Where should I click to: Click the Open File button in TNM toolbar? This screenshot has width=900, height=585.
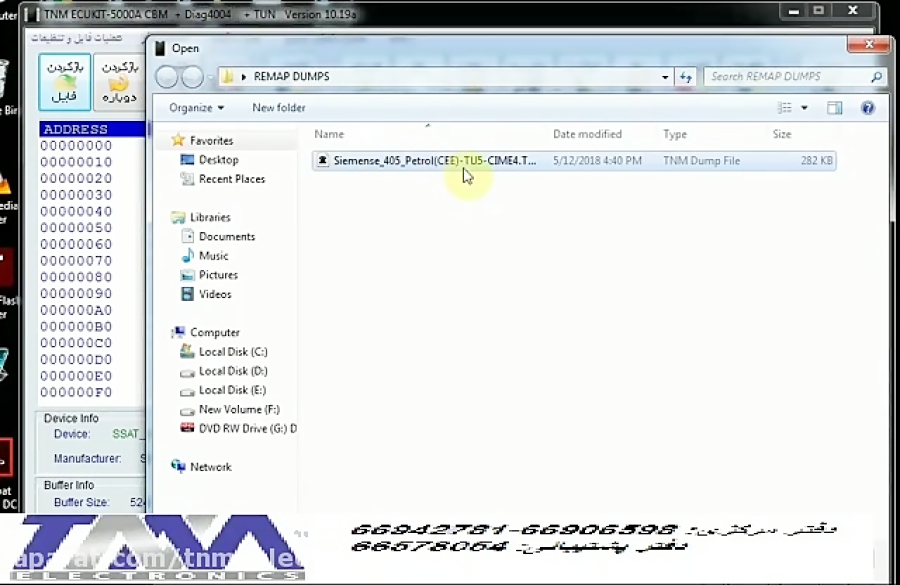point(65,83)
